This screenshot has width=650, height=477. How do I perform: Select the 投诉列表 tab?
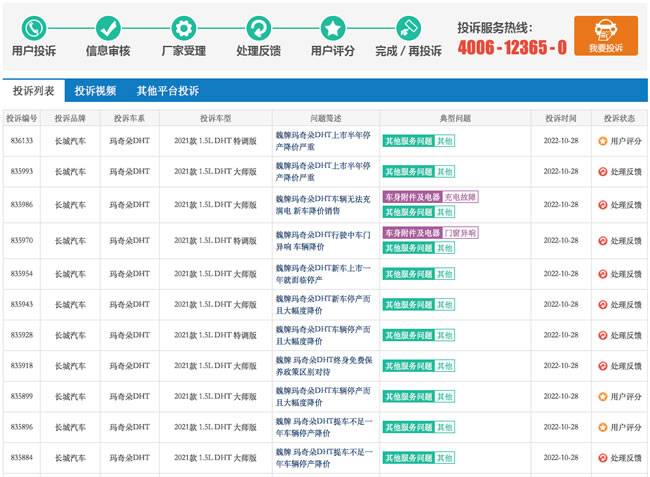[33, 91]
